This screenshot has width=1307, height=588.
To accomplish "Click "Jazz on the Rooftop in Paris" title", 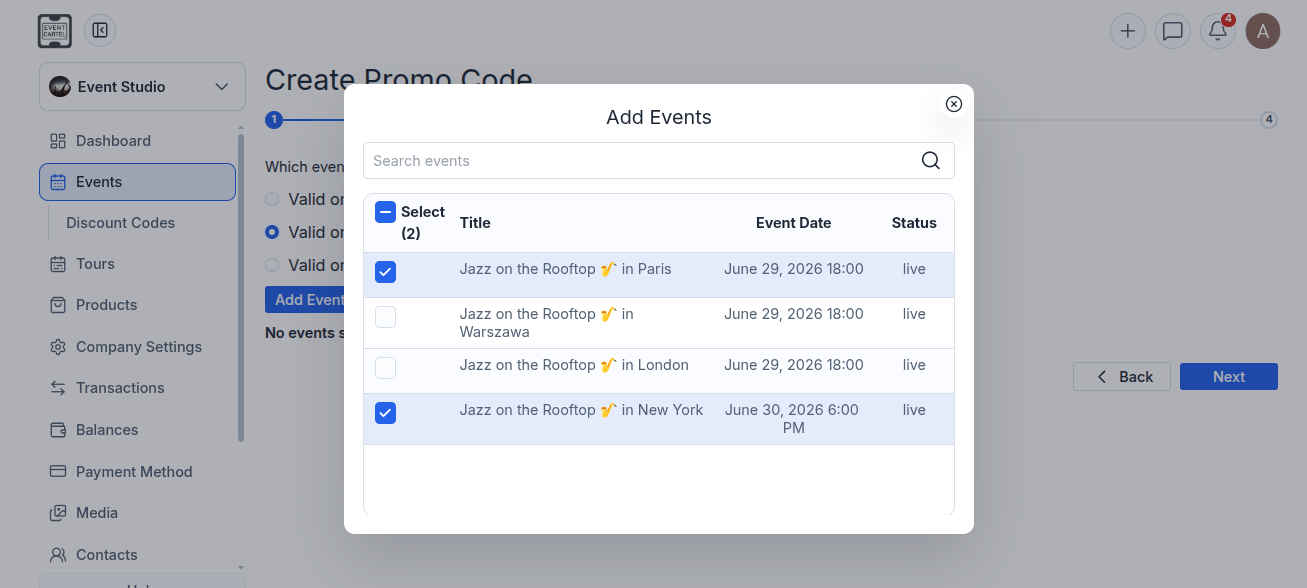I will 566,269.
